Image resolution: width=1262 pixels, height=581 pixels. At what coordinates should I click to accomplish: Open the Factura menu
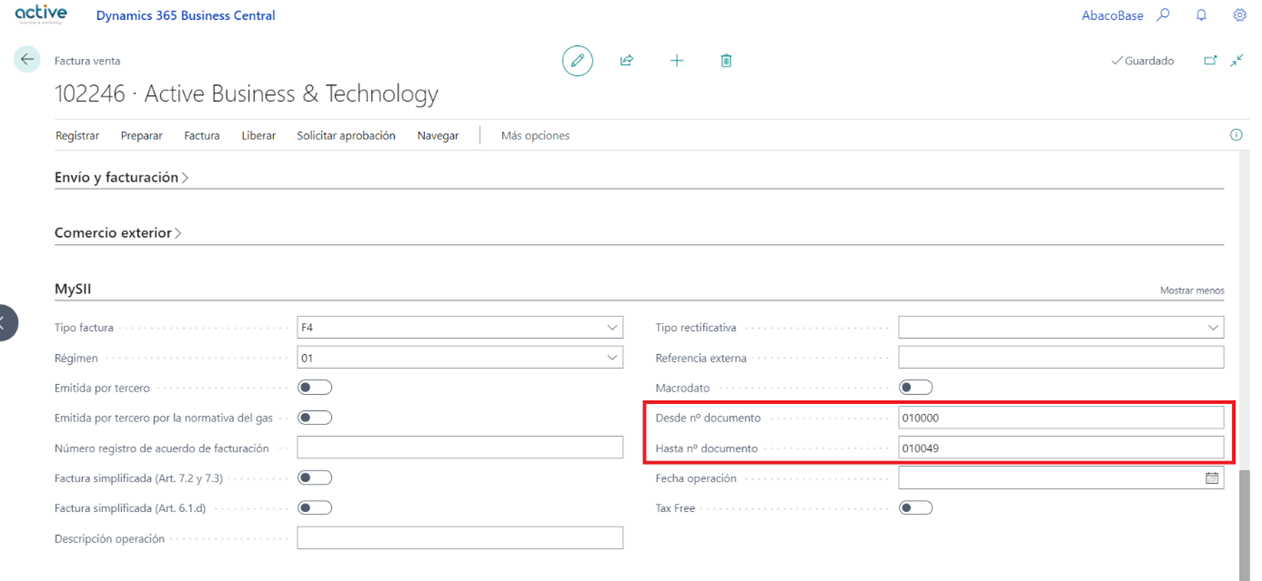(202, 136)
